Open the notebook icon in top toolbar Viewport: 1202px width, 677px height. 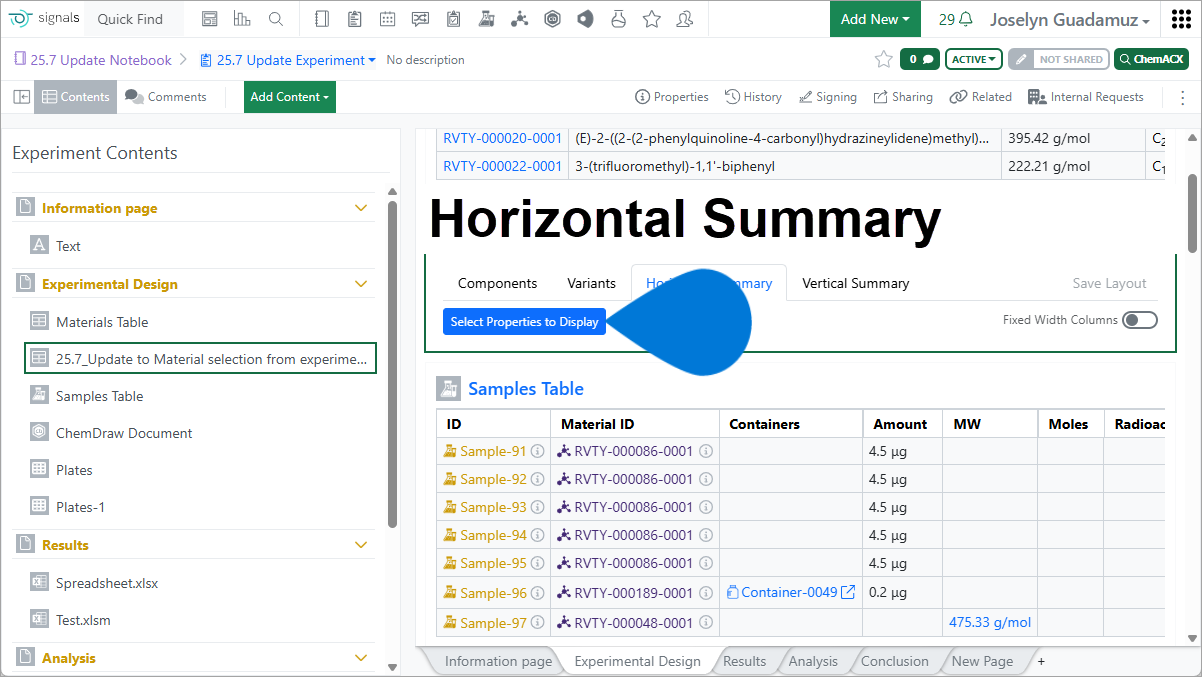[x=321, y=19]
